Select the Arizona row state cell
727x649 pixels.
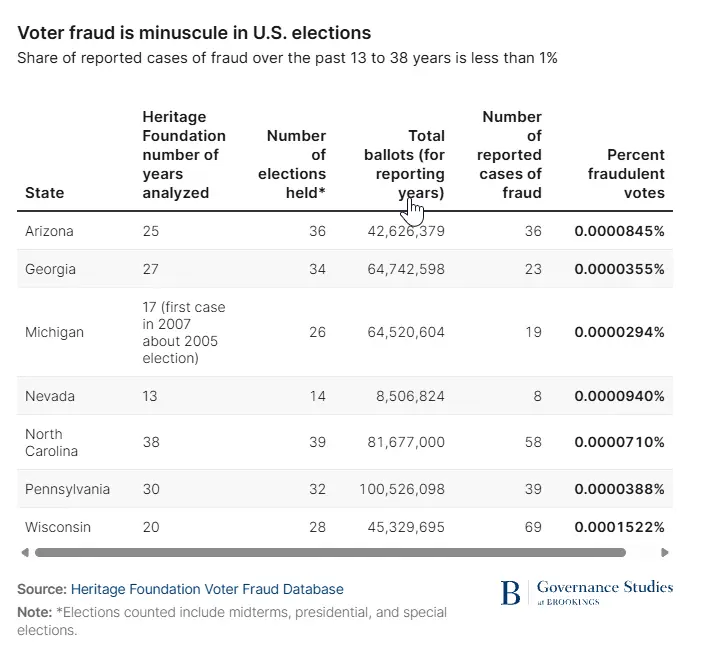click(49, 231)
